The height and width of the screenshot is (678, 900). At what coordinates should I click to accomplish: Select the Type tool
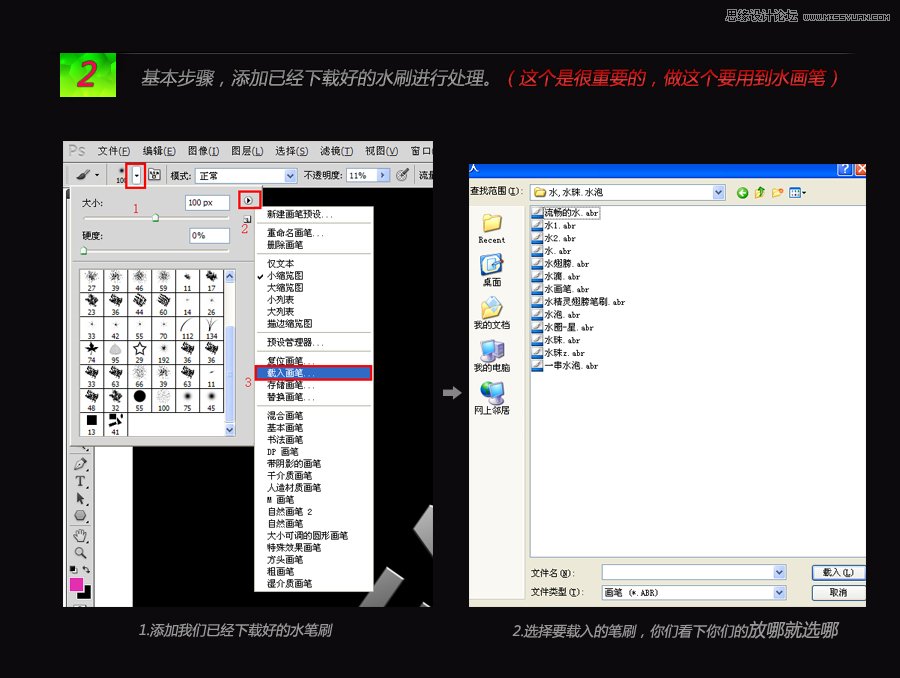(x=81, y=481)
